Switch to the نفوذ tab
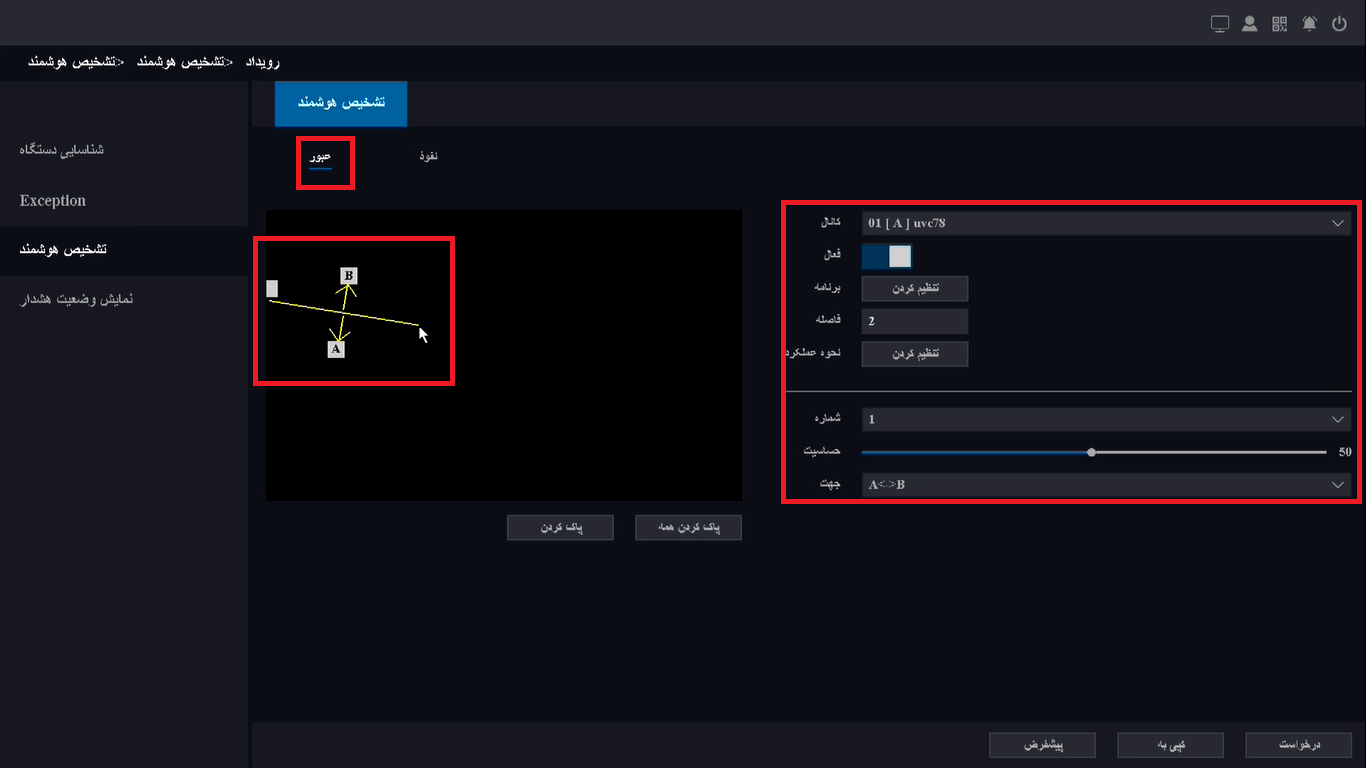 click(x=429, y=156)
